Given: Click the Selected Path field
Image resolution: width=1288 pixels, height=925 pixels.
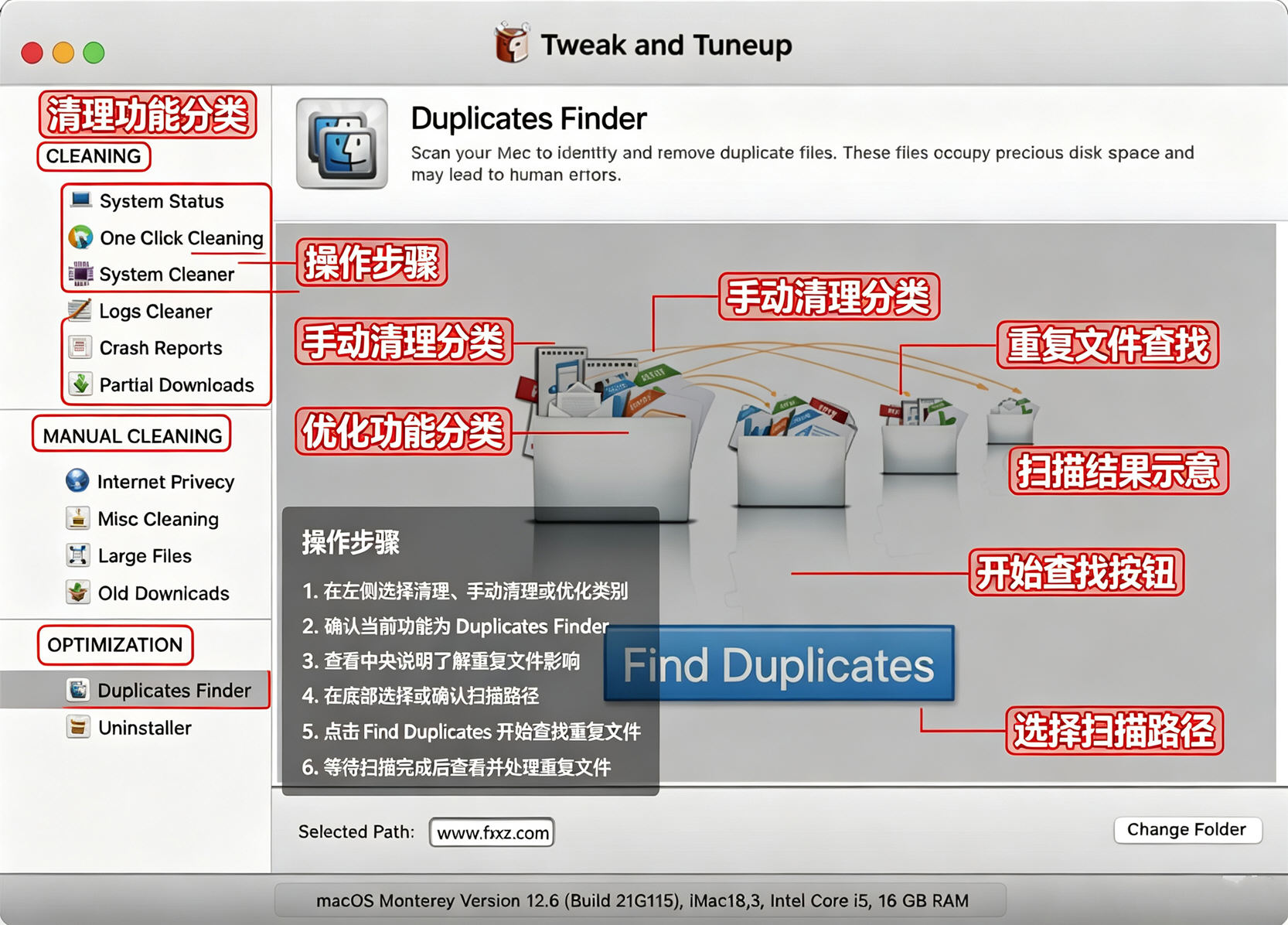Looking at the screenshot, I should tap(492, 832).
